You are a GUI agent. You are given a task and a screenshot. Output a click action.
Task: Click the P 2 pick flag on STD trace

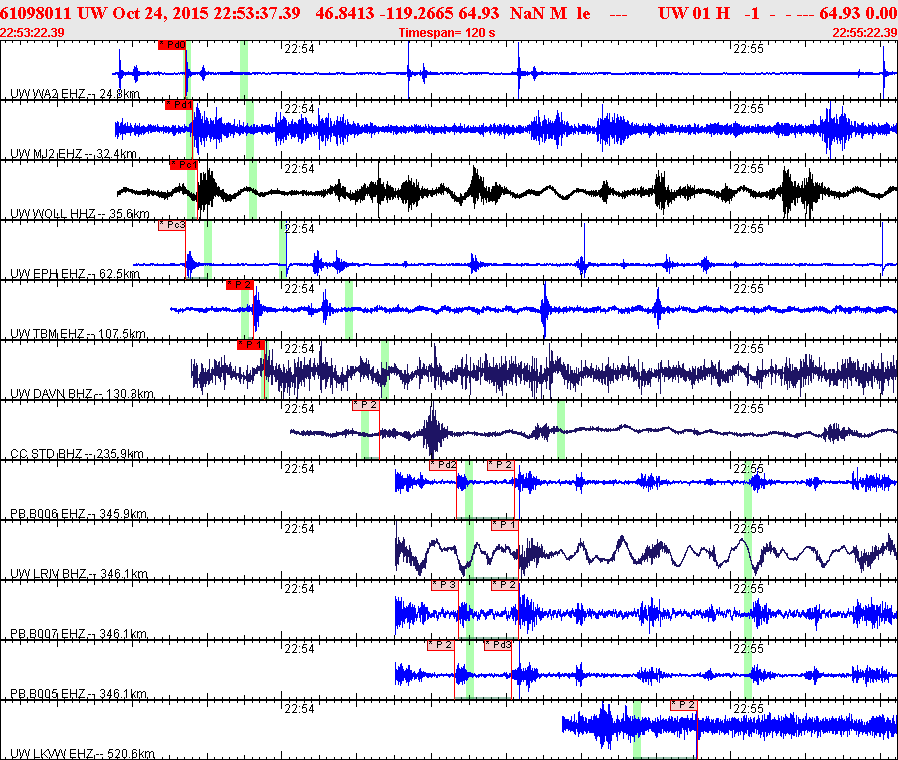366,405
